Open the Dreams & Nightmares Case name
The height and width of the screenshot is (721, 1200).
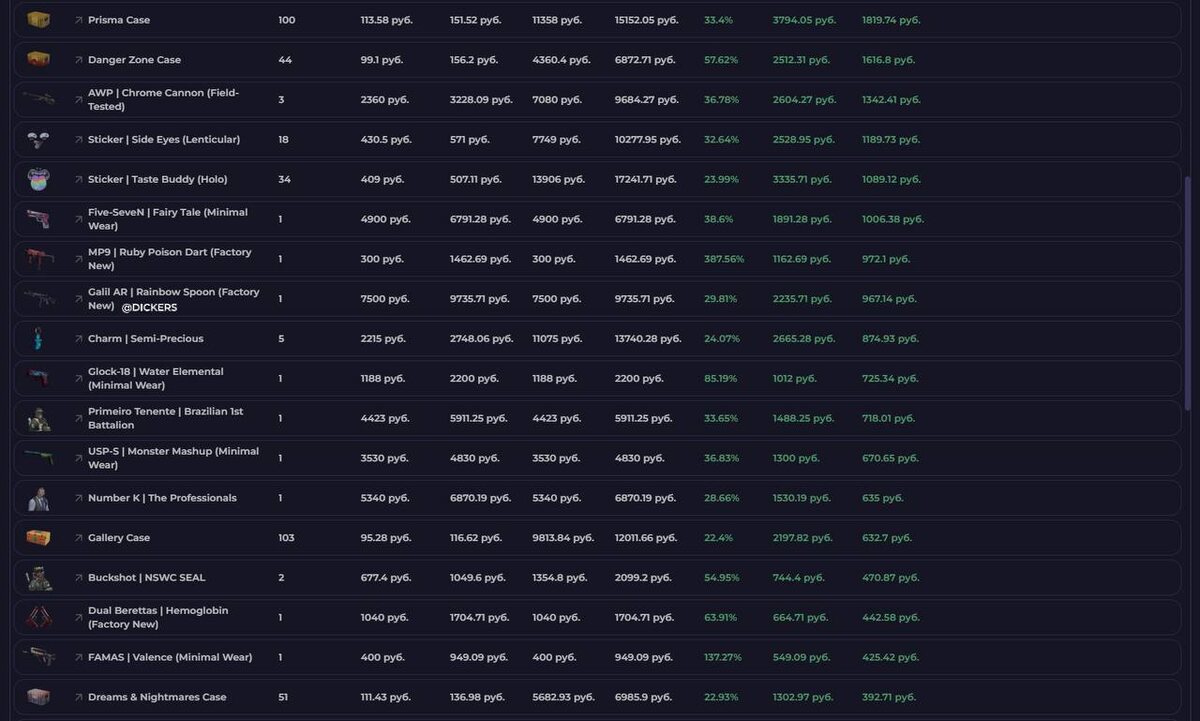[x=157, y=697]
